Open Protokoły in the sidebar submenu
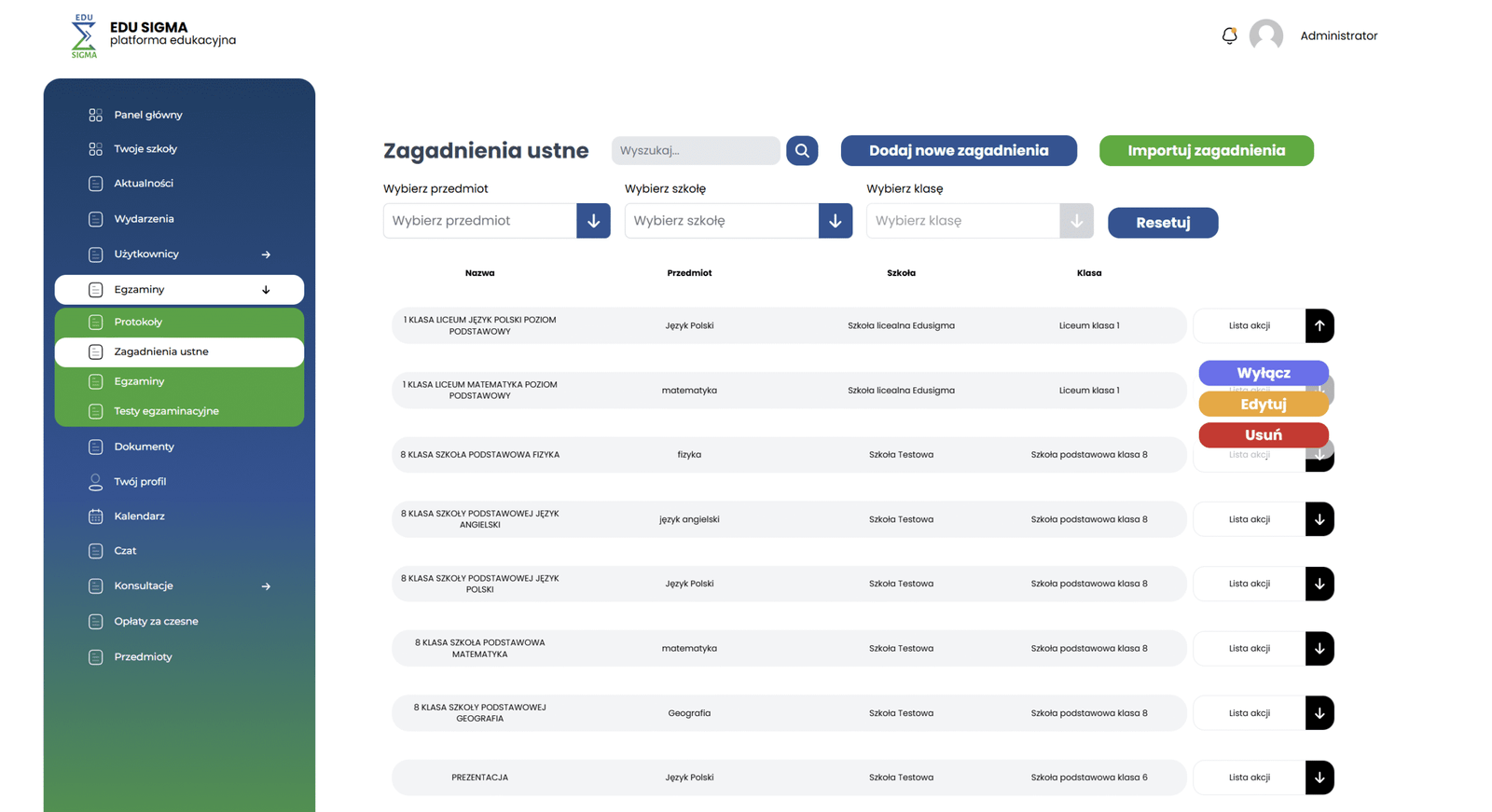1492x812 pixels. 138,322
